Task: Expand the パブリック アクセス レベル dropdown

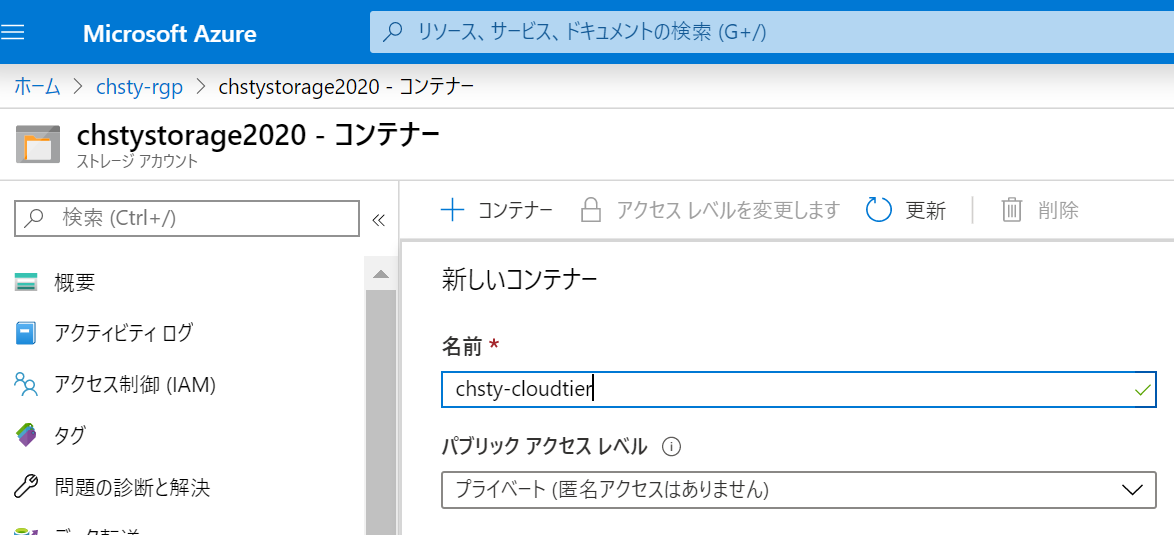Action: (798, 490)
